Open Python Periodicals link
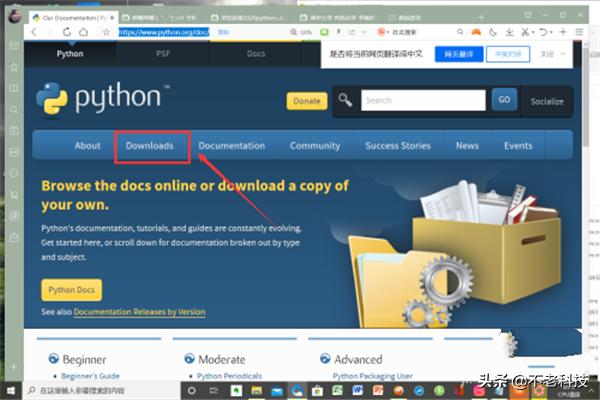The image size is (600, 400). pos(229,376)
